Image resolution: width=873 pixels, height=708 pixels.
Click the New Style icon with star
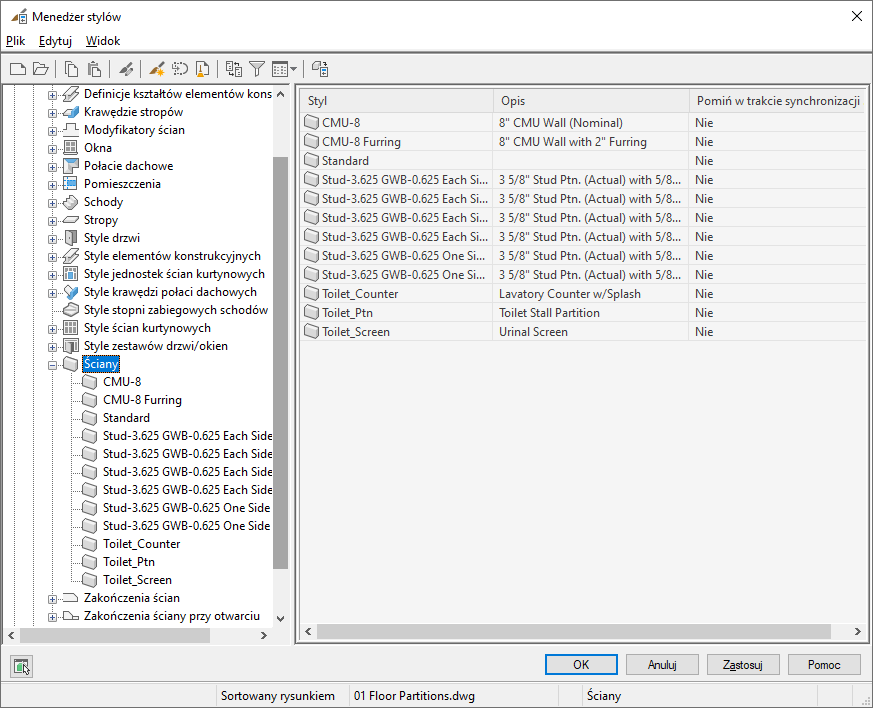pos(156,69)
